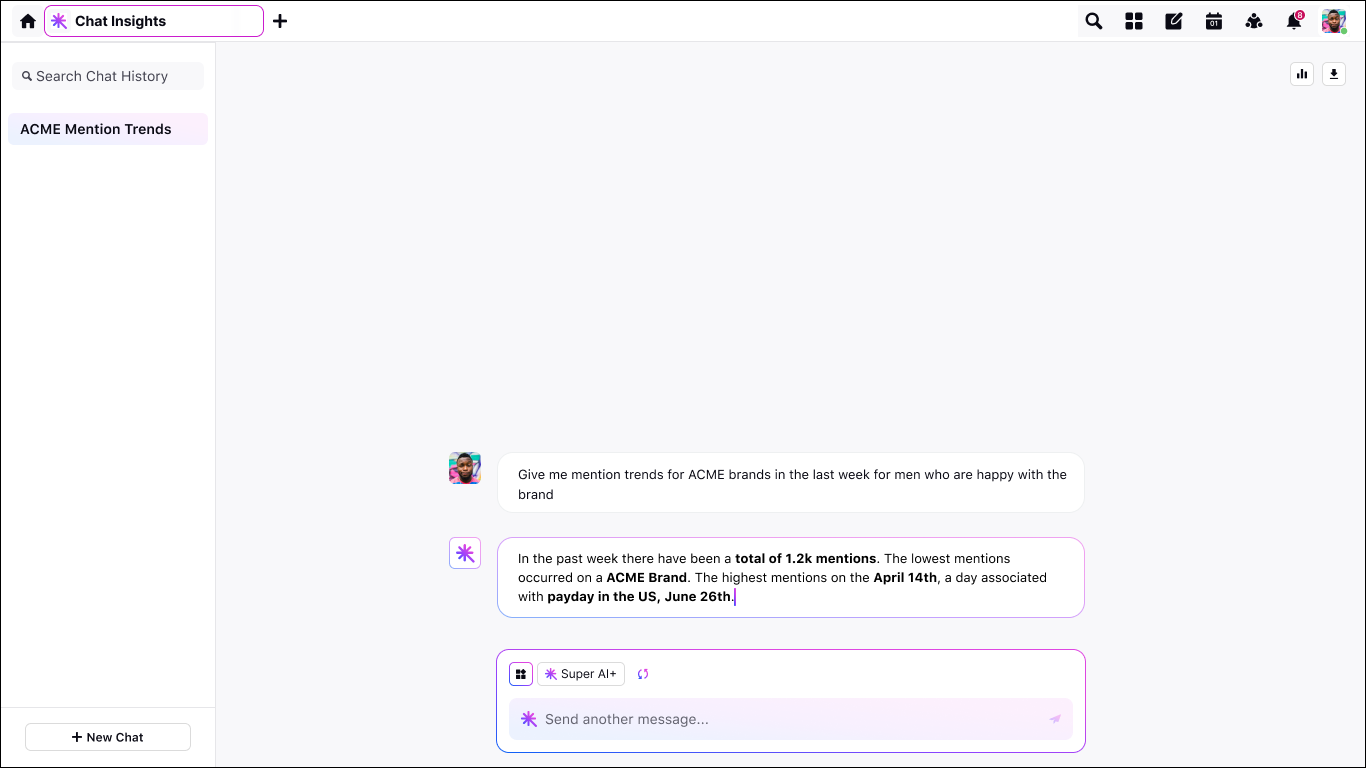Viewport: 1366px width, 768px height.
Task: View notifications bell
Action: pos(1294,21)
